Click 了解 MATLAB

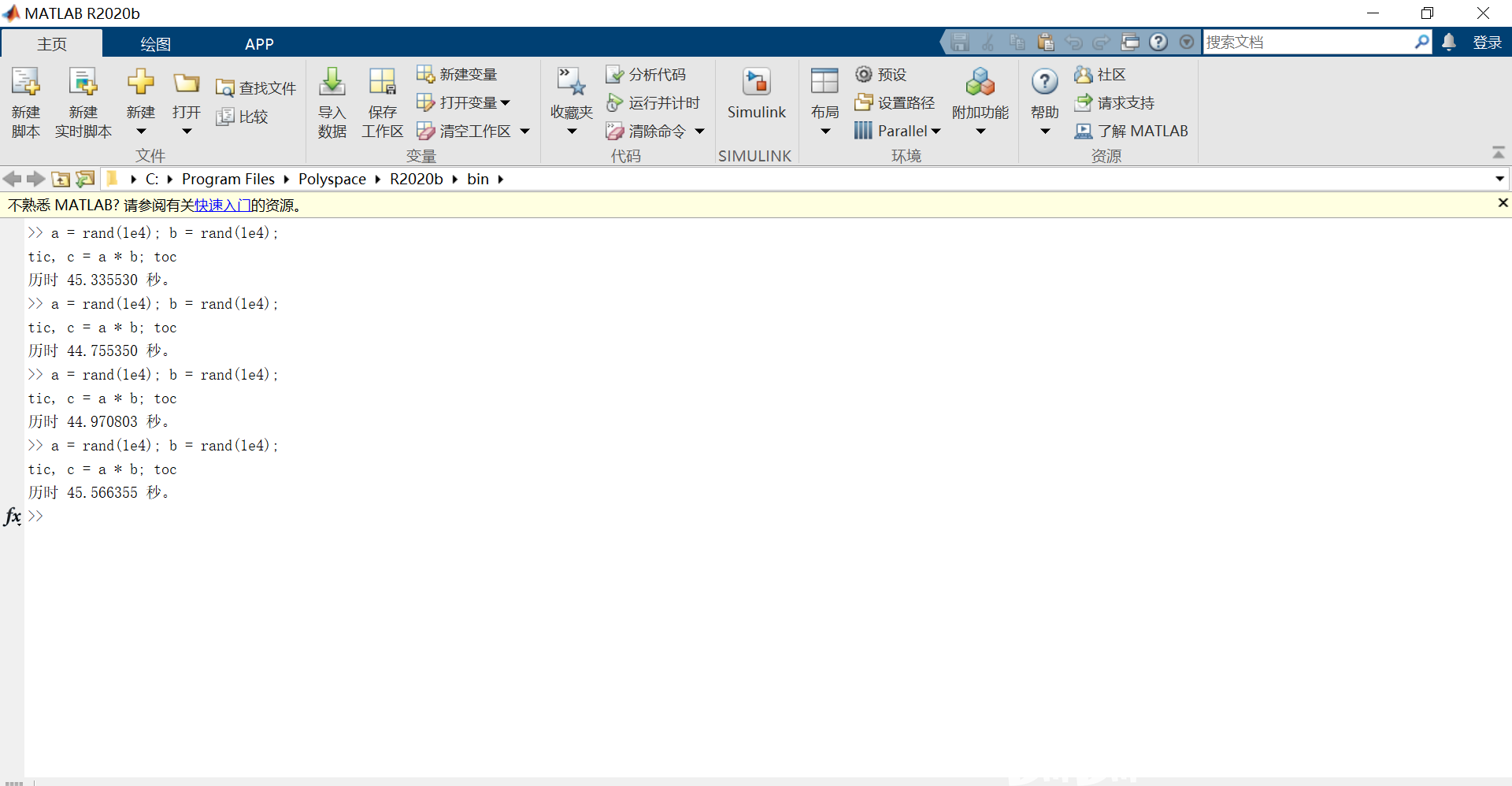(x=1131, y=131)
